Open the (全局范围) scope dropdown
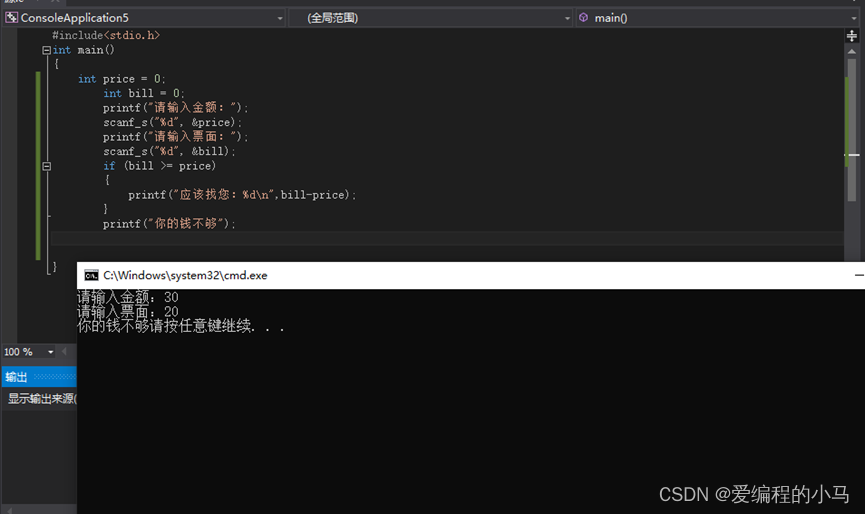The height and width of the screenshot is (514, 865). click(x=567, y=18)
